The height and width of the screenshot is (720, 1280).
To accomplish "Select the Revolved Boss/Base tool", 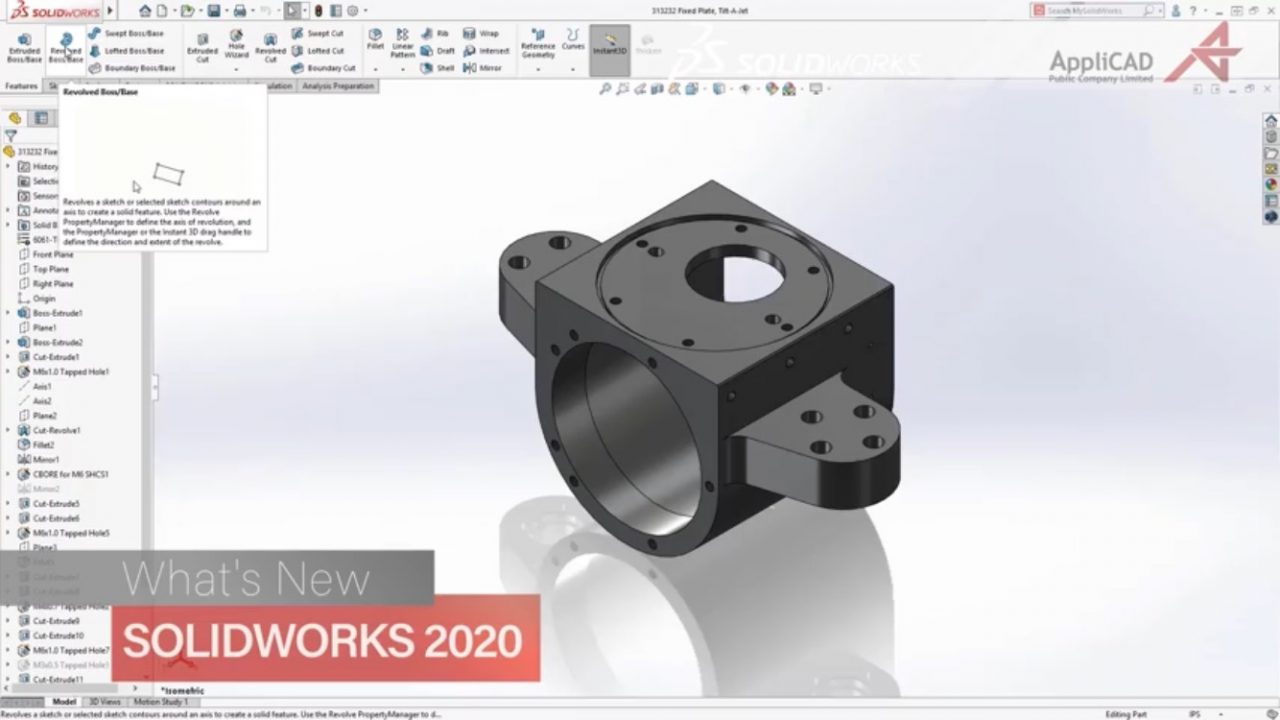I will tap(66, 47).
